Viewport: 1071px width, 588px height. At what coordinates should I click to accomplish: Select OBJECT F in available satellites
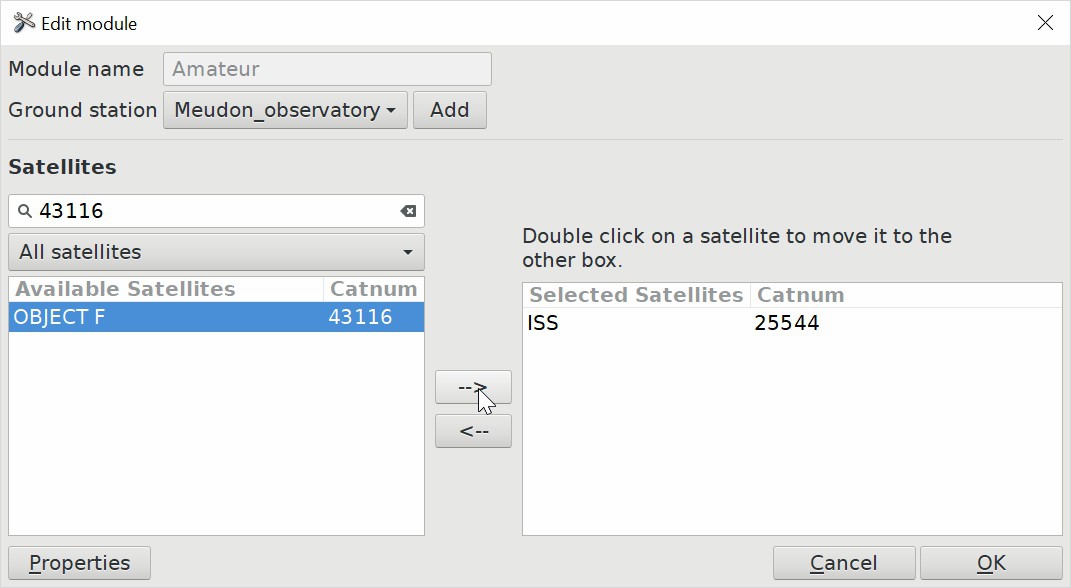point(165,317)
